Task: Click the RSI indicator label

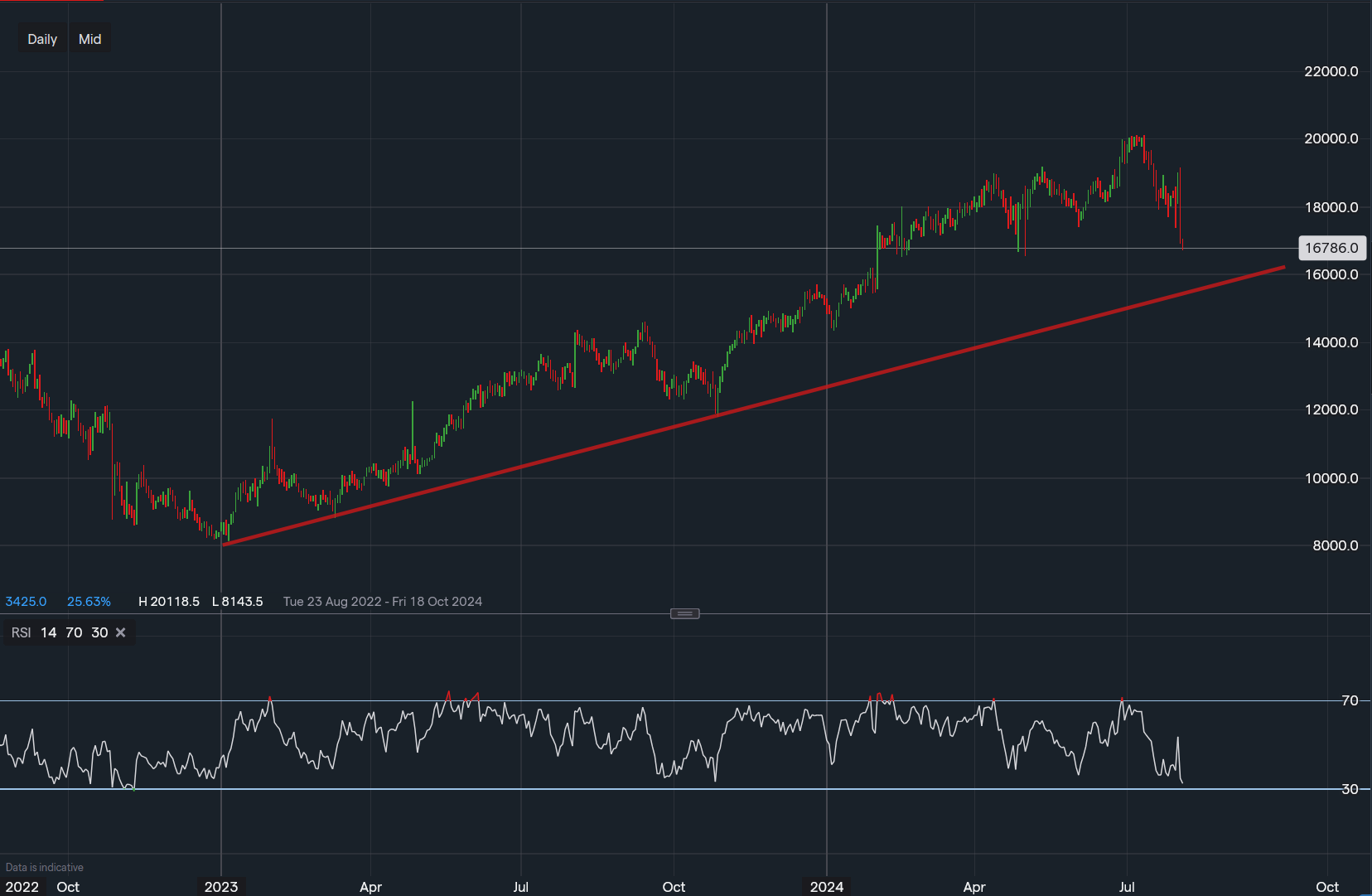Action: click(21, 632)
